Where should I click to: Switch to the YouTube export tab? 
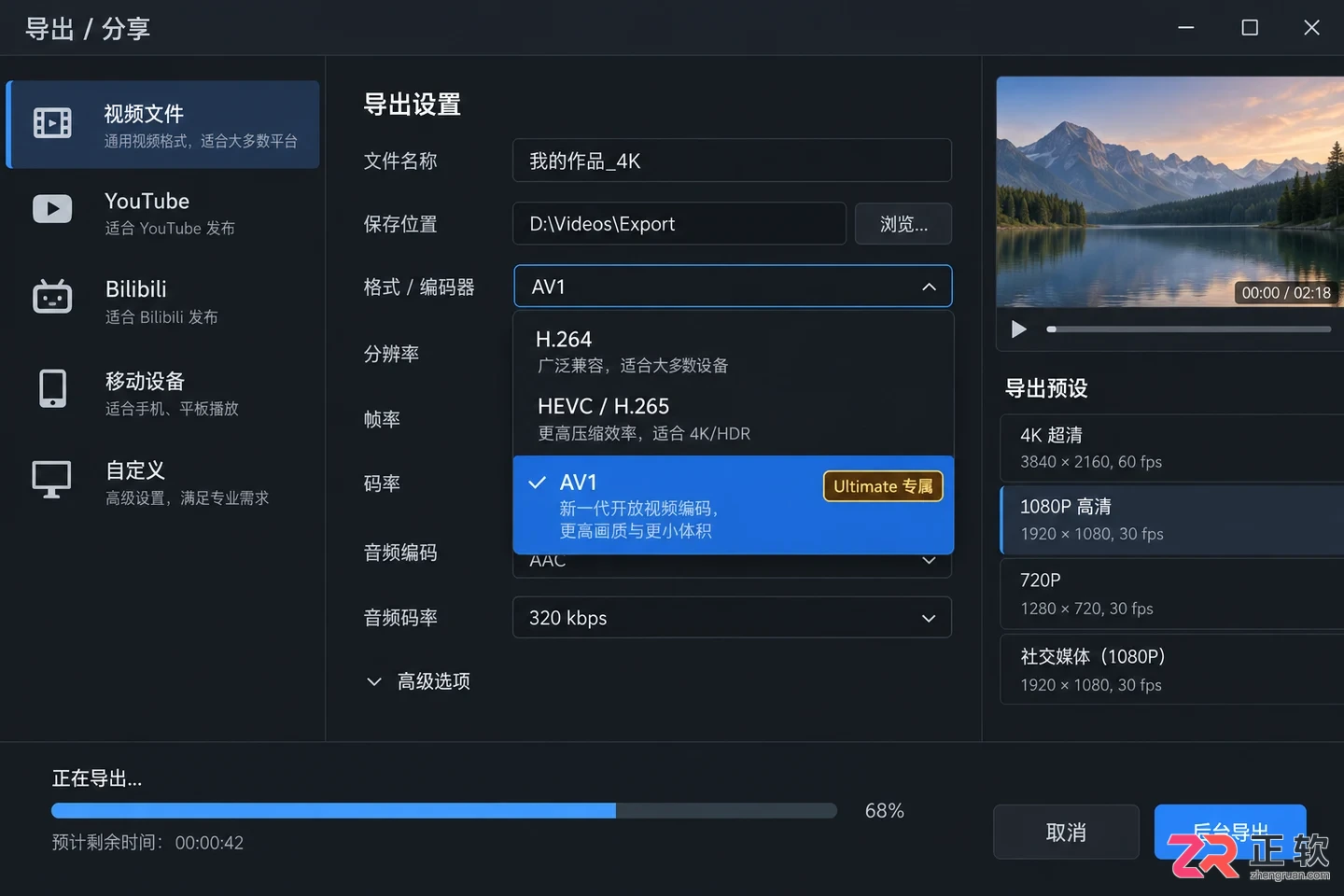[162, 213]
